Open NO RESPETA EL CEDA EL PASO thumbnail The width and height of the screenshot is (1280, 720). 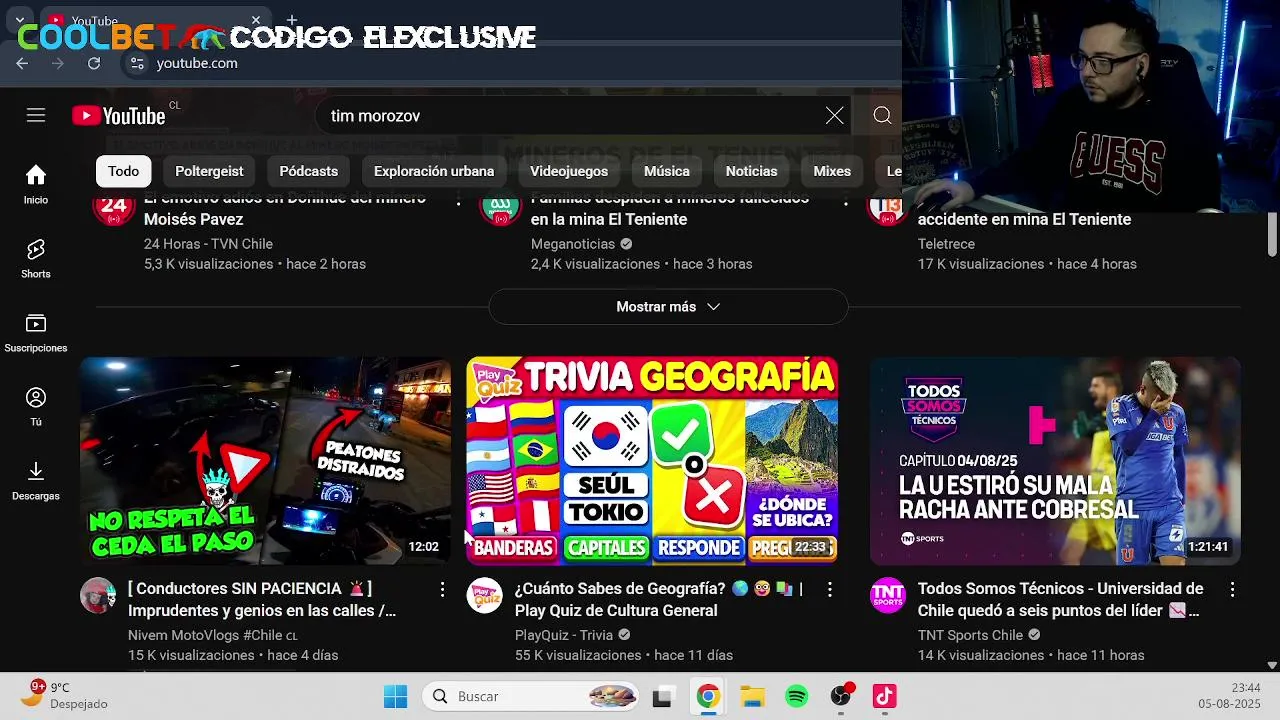(x=265, y=461)
